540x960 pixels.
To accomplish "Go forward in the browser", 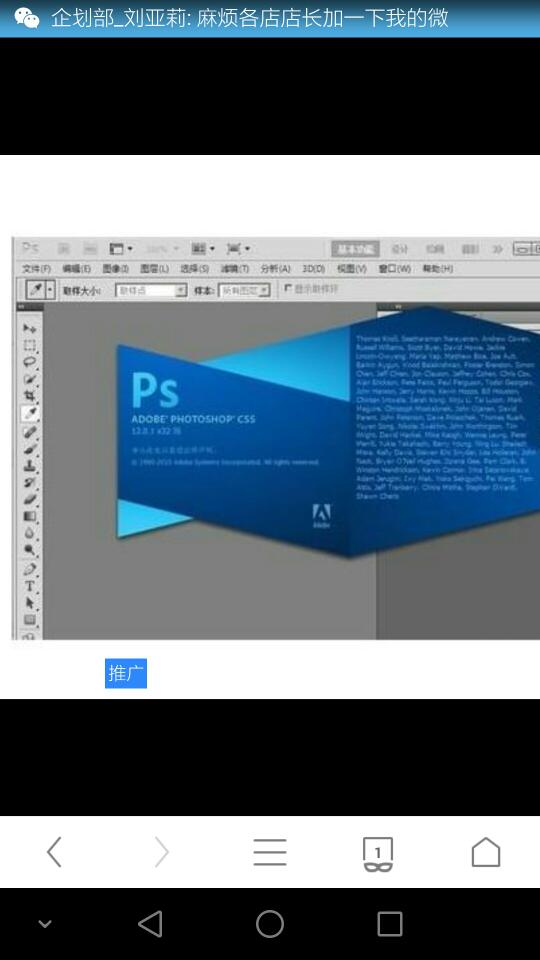I will point(162,852).
